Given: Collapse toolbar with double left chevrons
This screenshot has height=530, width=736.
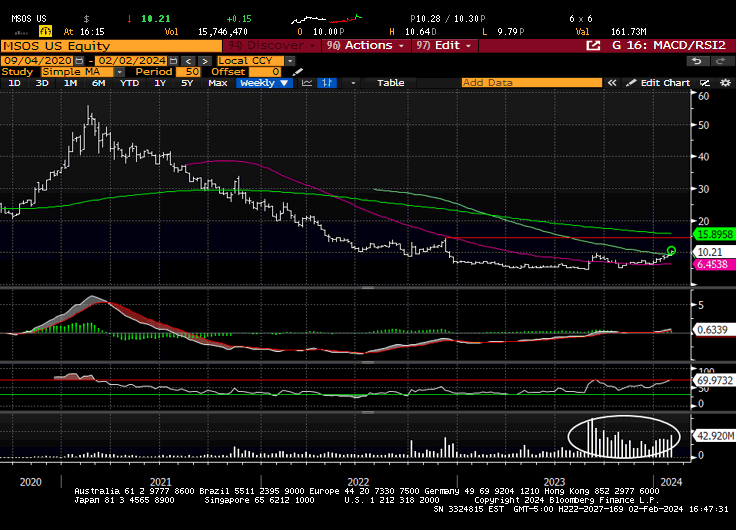Looking at the screenshot, I should click(x=612, y=83).
